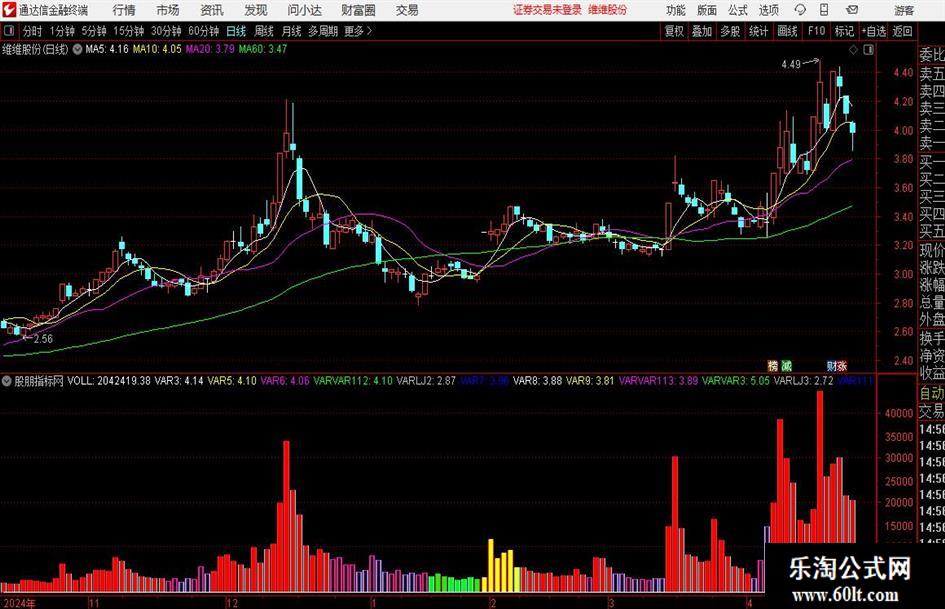The image size is (945, 609).
Task: Click the 4.49 high price label
Action: 791,64
